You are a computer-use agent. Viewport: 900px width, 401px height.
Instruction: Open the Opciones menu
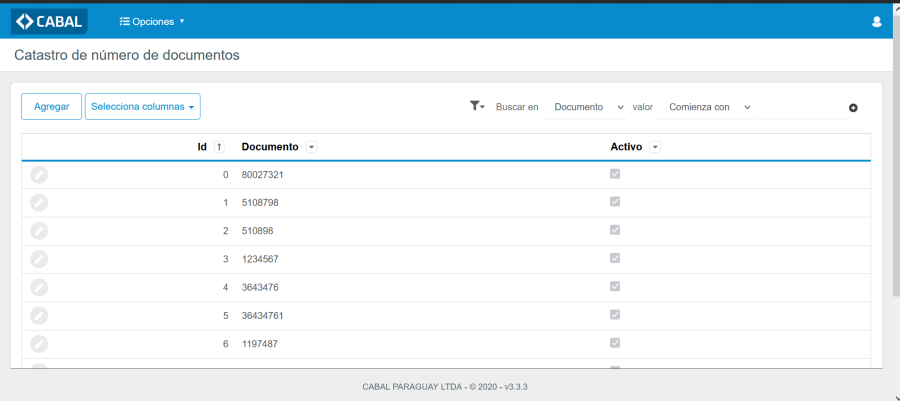pyautogui.click(x=152, y=21)
